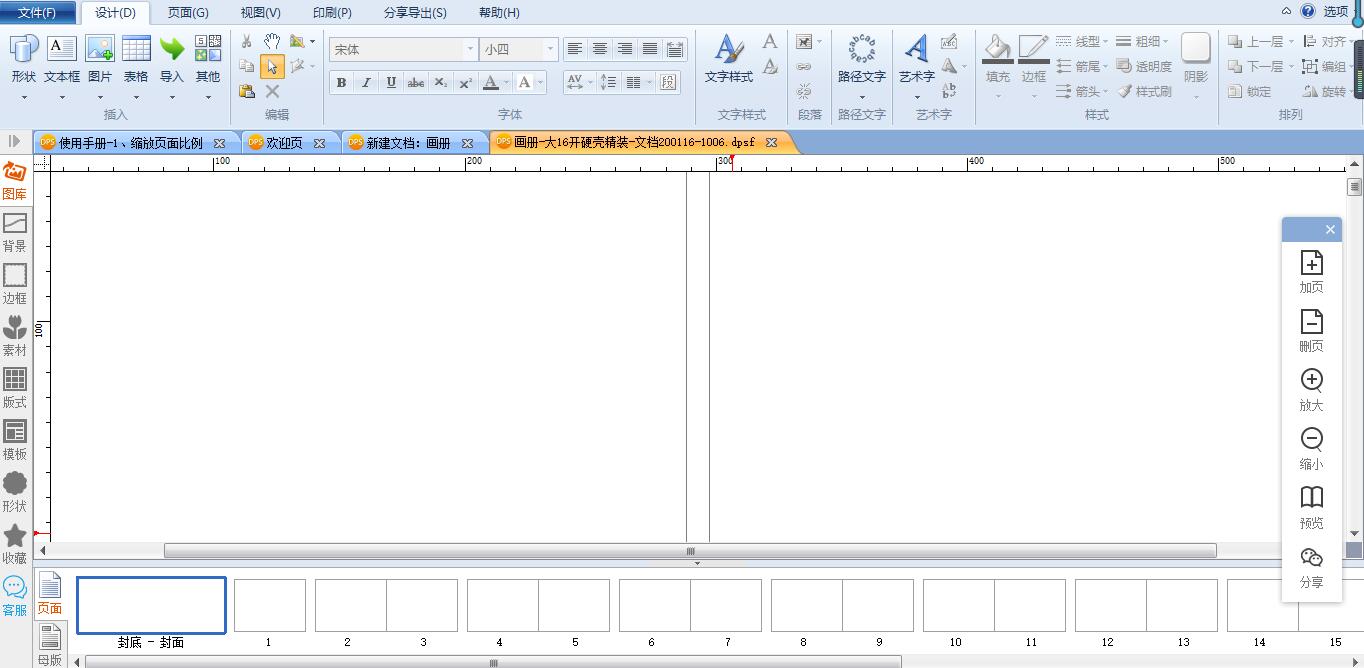Zoom in with 放大 button
Screen dimensions: 1364x668
coord(1311,381)
